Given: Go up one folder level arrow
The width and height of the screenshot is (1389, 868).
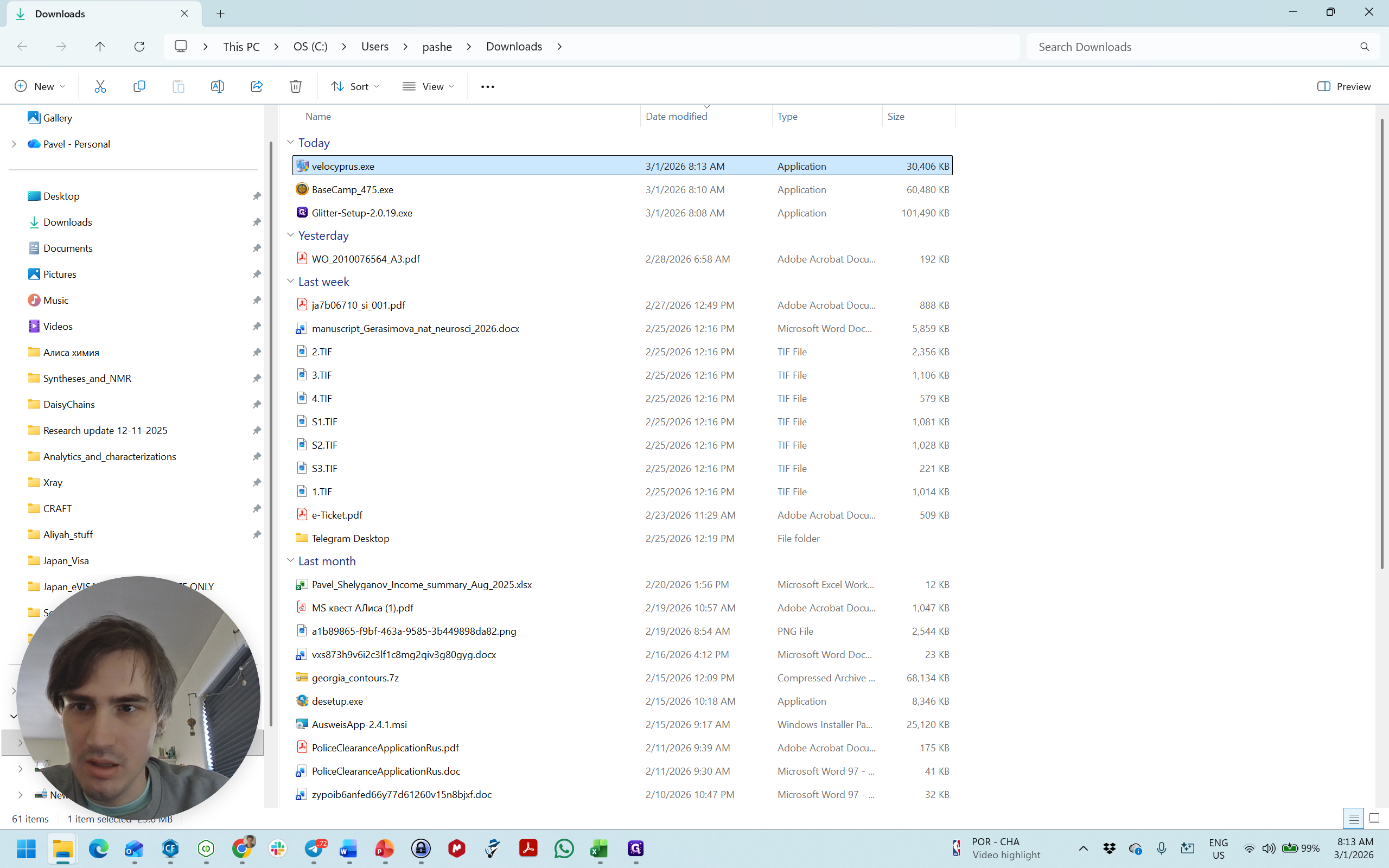Looking at the screenshot, I should pyautogui.click(x=100, y=47).
